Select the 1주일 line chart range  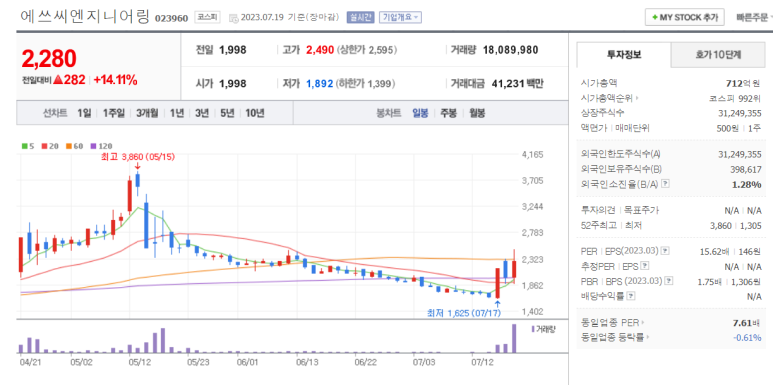tap(114, 113)
